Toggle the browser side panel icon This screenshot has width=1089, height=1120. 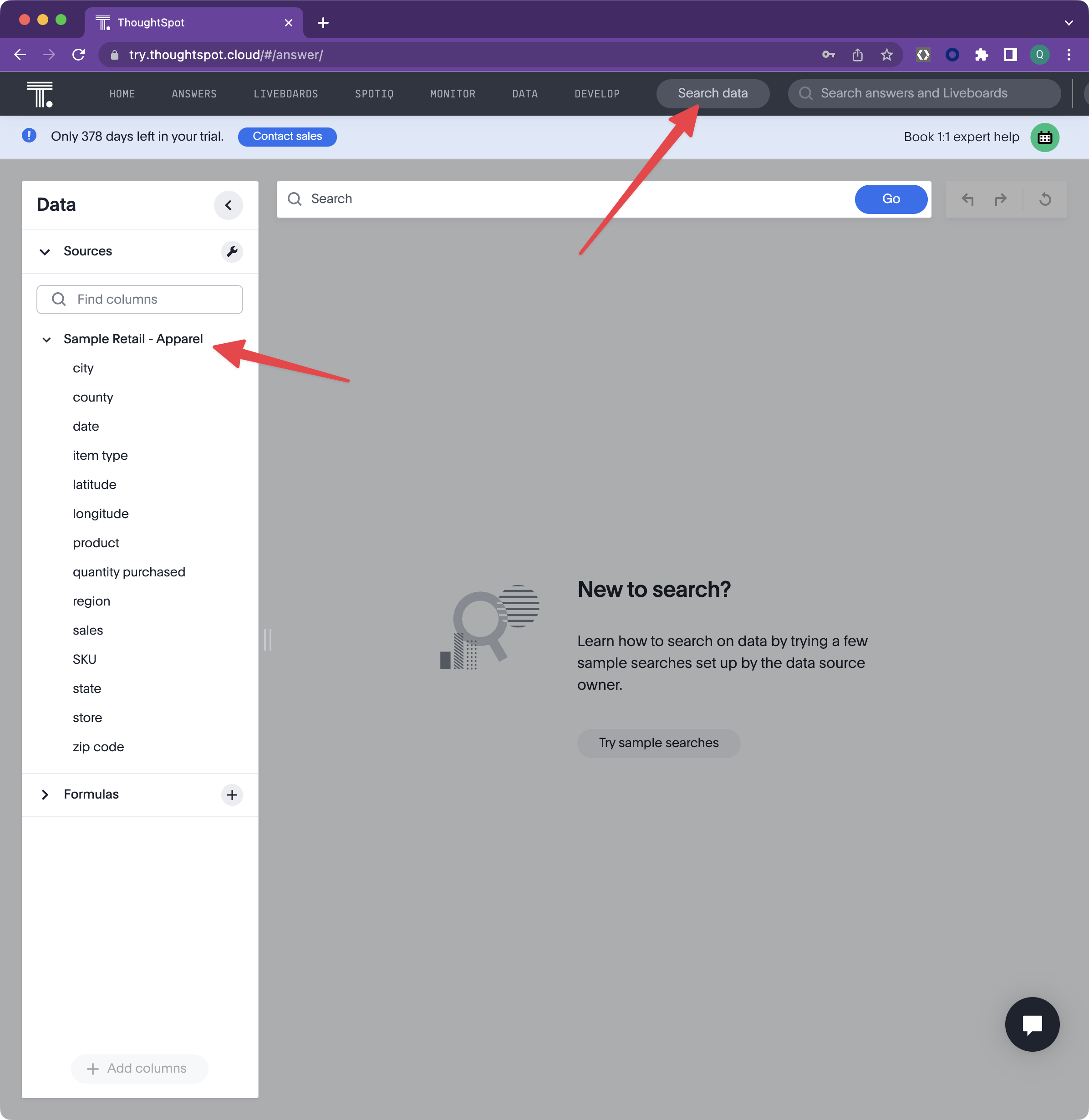pyautogui.click(x=1011, y=54)
